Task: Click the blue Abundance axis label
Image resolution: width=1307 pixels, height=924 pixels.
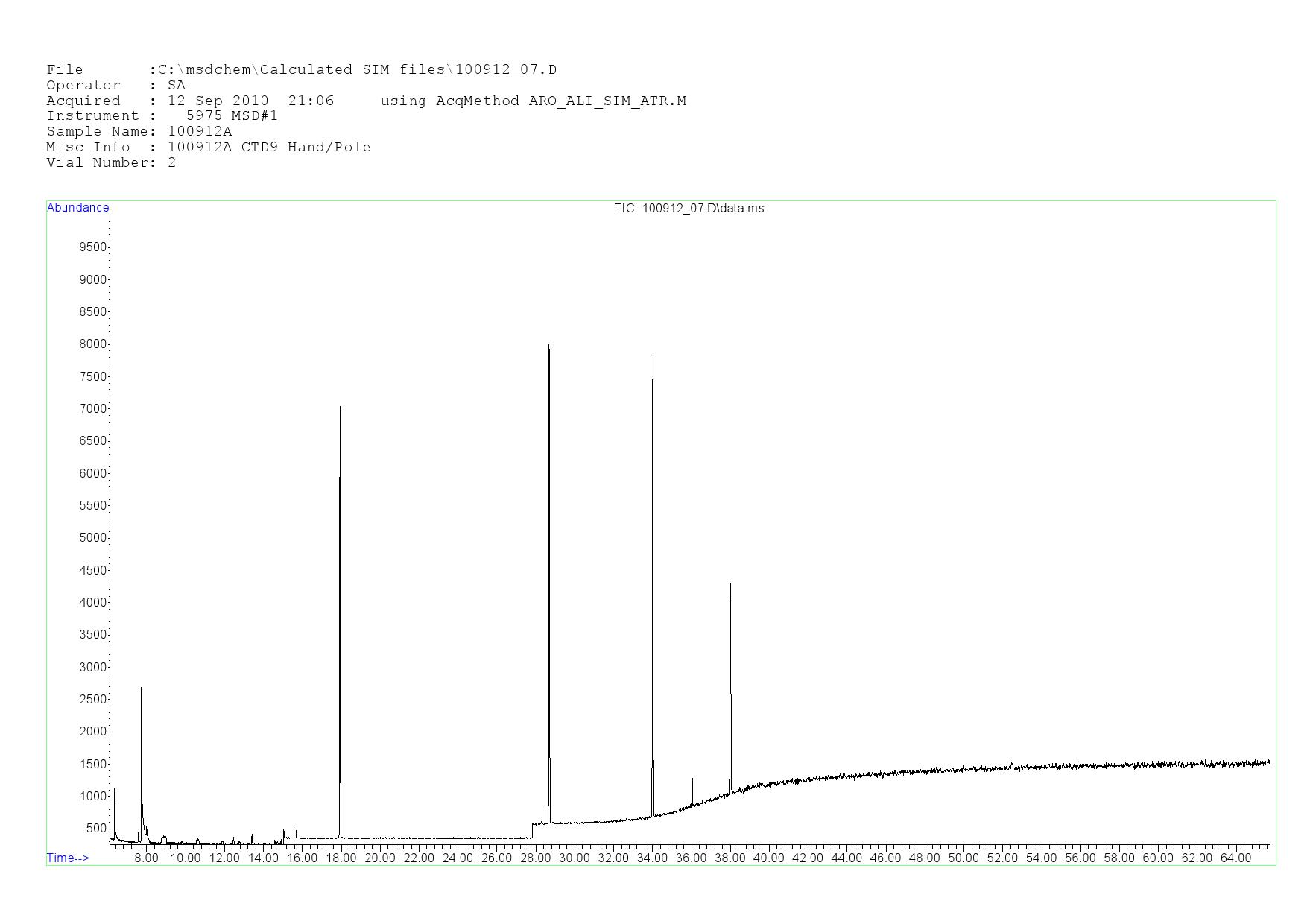Action: [77, 208]
